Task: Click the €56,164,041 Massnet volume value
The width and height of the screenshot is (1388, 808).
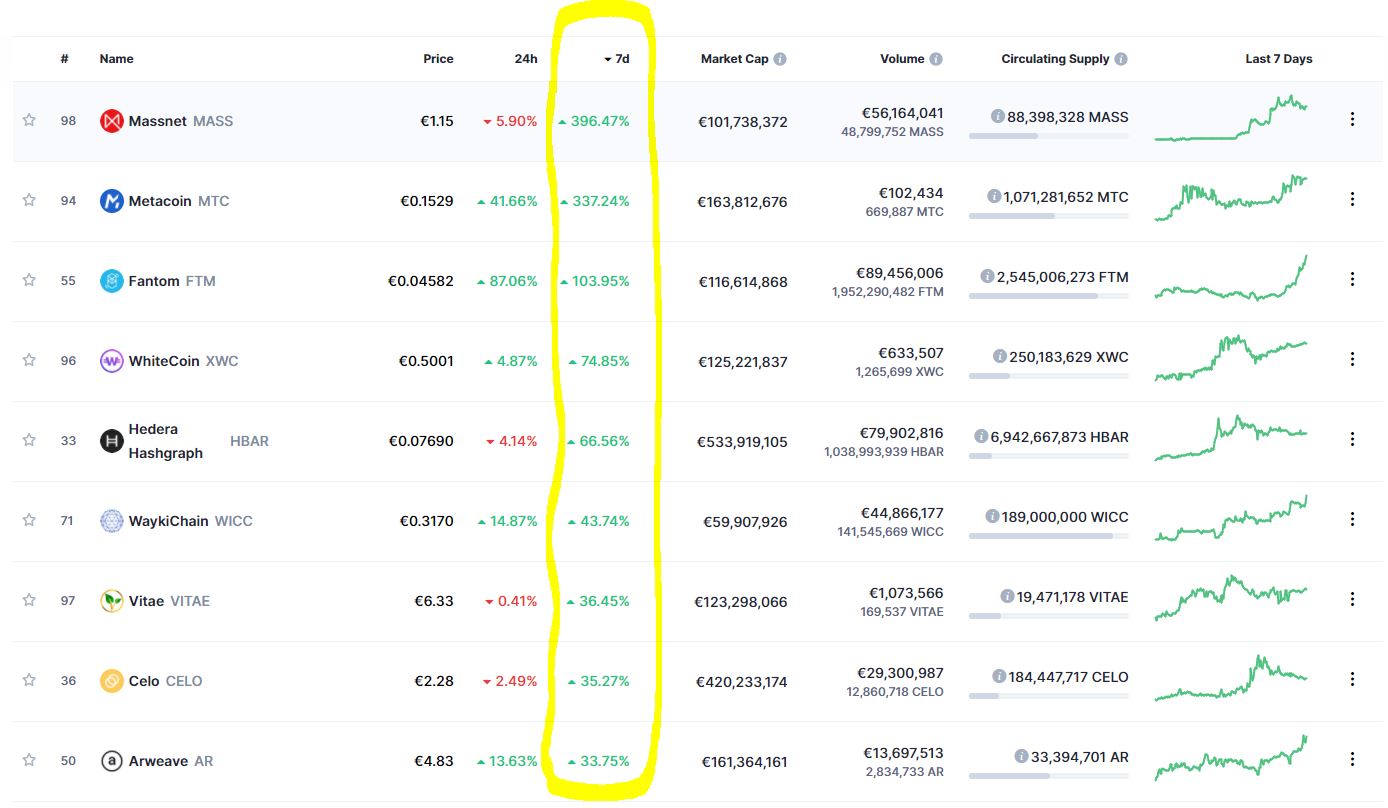Action: coord(902,113)
